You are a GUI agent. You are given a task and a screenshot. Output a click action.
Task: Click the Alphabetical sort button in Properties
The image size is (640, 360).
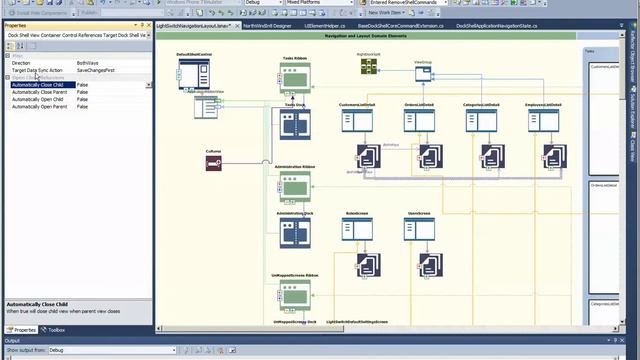point(20,46)
